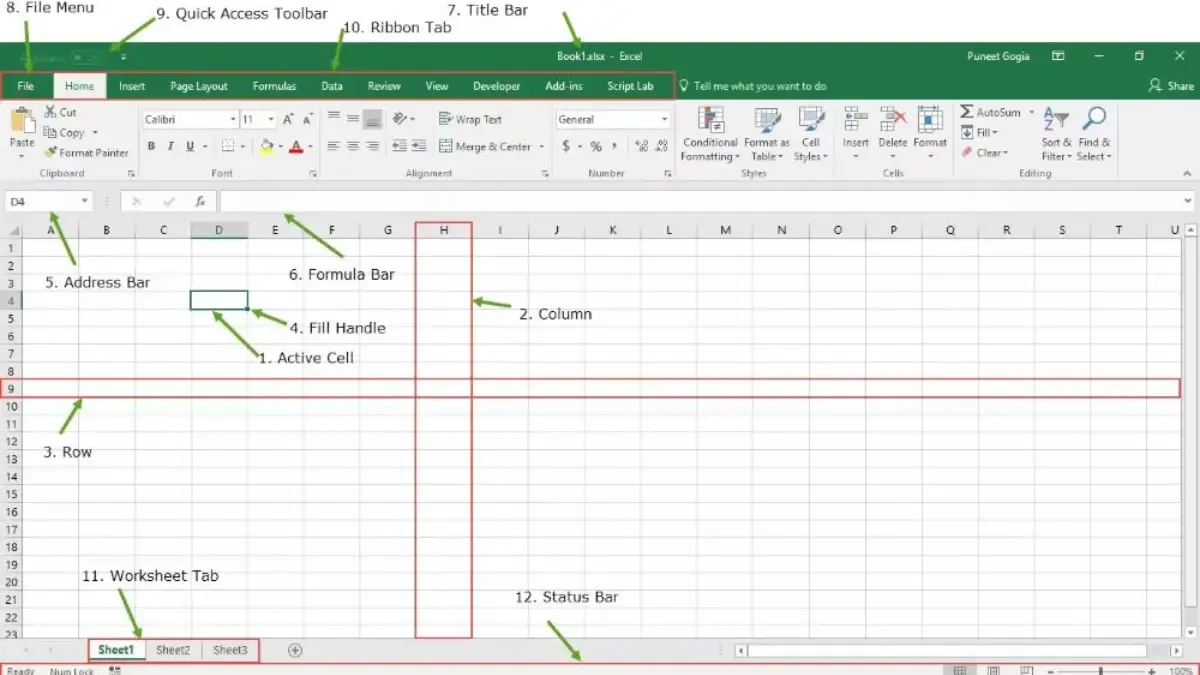The height and width of the screenshot is (675, 1200).
Task: Click the Insert Function fx icon
Action: tap(200, 201)
